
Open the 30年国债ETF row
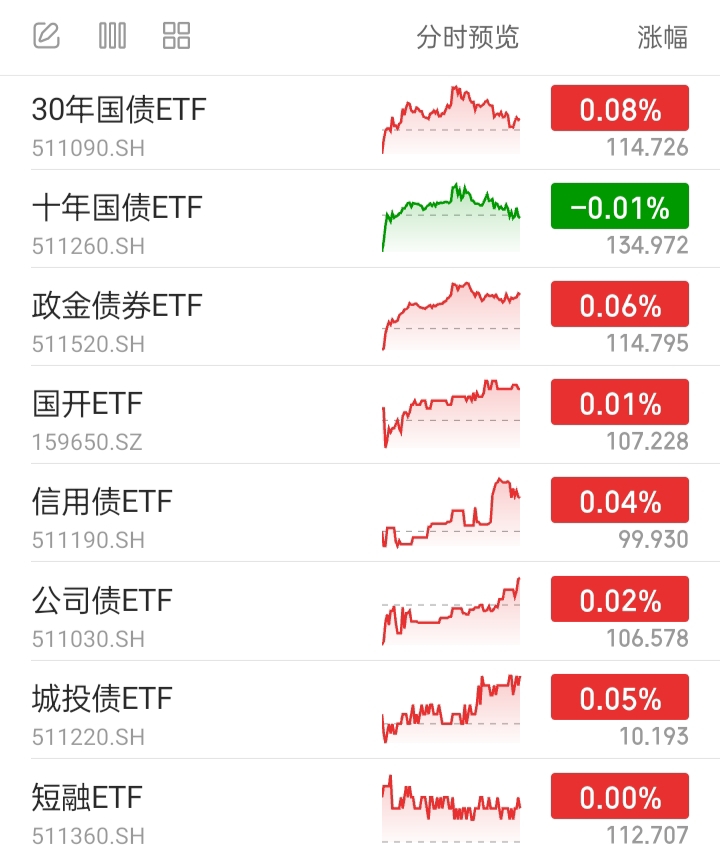(360, 123)
